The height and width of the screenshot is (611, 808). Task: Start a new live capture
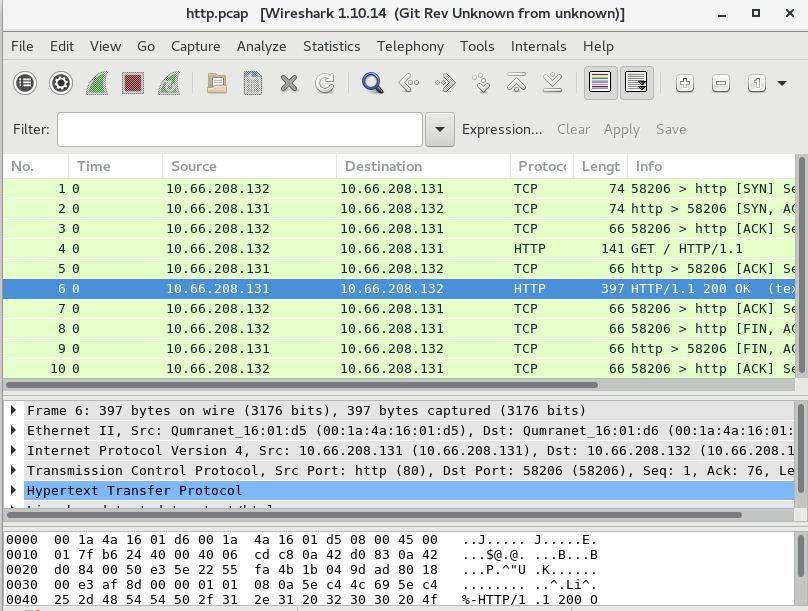click(x=97, y=83)
